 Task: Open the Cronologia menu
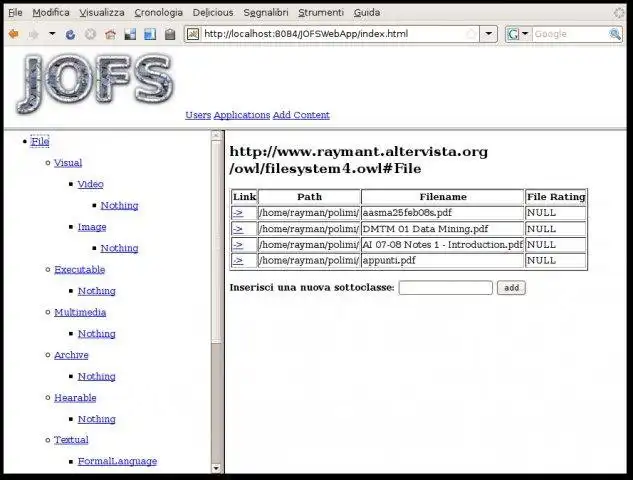tap(158, 13)
